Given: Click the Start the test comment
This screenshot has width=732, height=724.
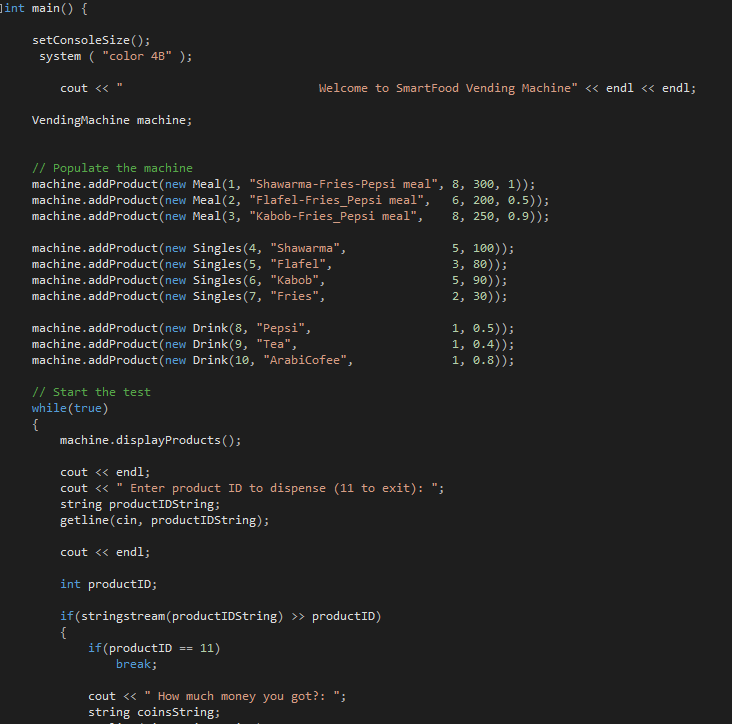Looking at the screenshot, I should point(91,392).
